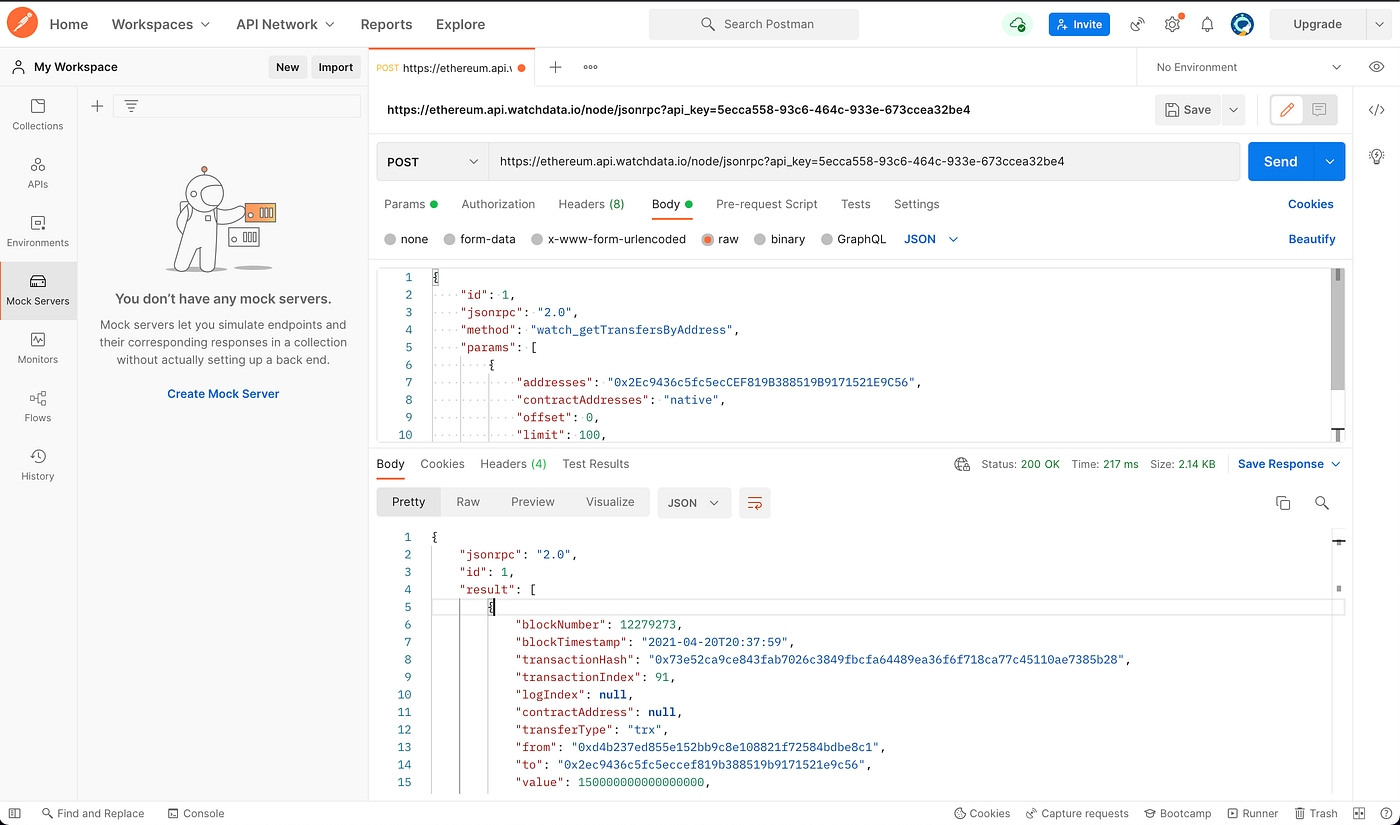1400x825 pixels.
Task: Switch to the Pre-request Script tab
Action: (766, 204)
